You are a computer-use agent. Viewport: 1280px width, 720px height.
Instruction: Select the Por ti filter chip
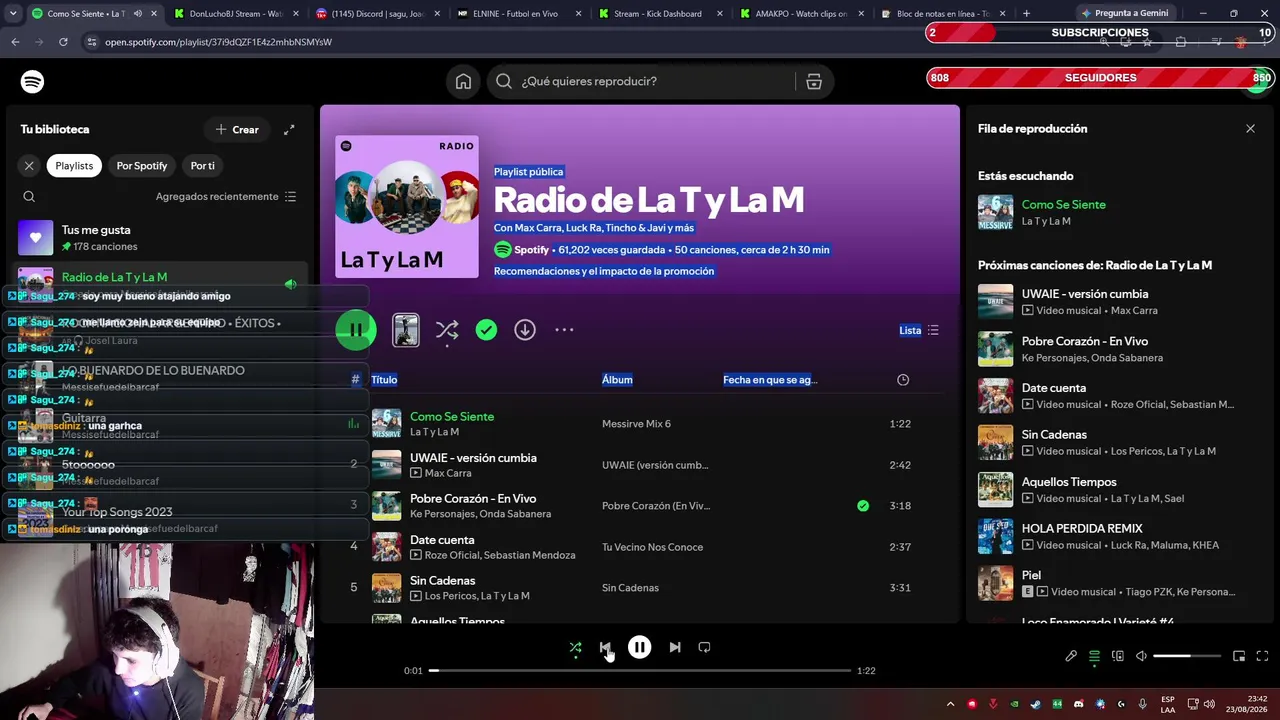tap(202, 166)
